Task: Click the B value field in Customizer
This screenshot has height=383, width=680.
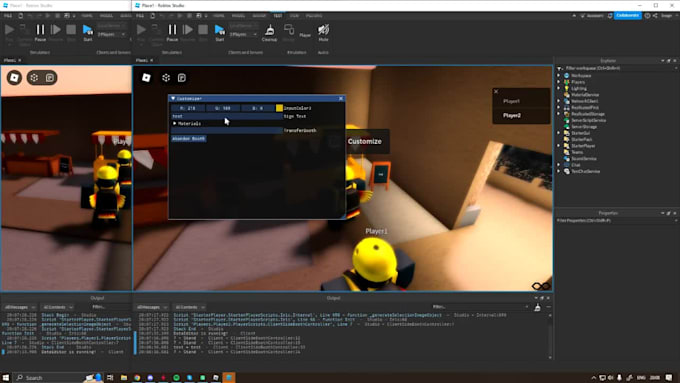Action: (258, 108)
